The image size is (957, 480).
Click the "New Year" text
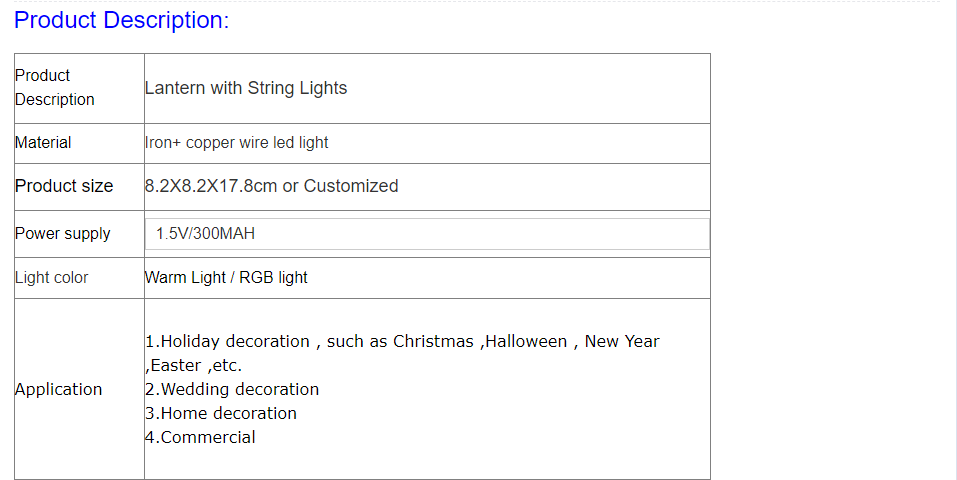tap(622, 342)
